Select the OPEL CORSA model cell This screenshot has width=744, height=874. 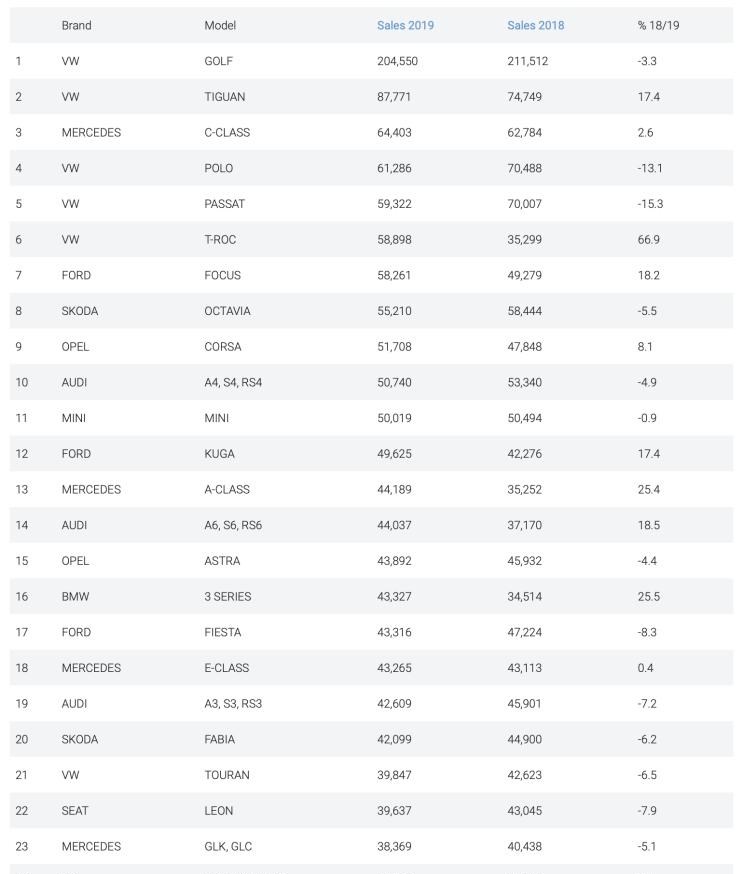[x=223, y=346]
